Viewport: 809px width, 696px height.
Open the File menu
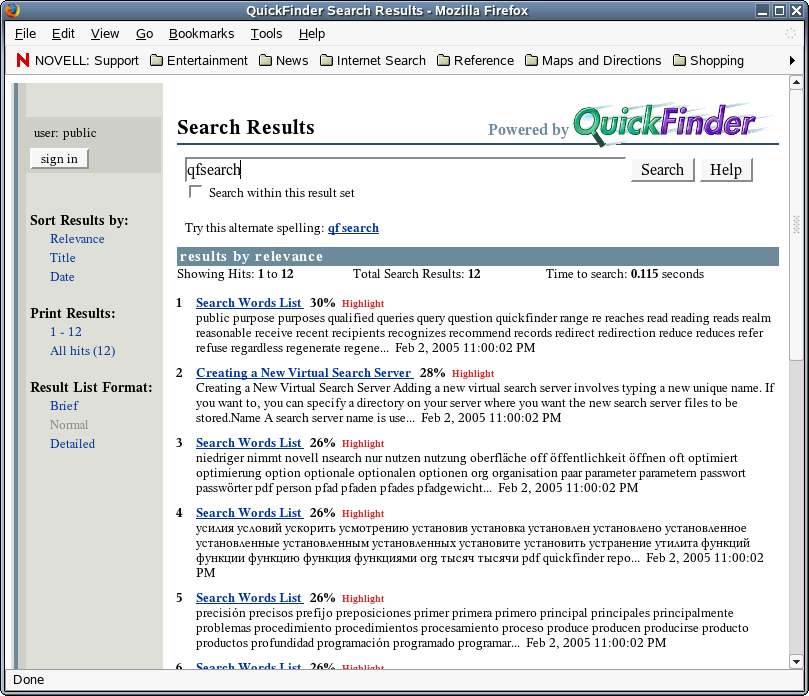[x=25, y=34]
